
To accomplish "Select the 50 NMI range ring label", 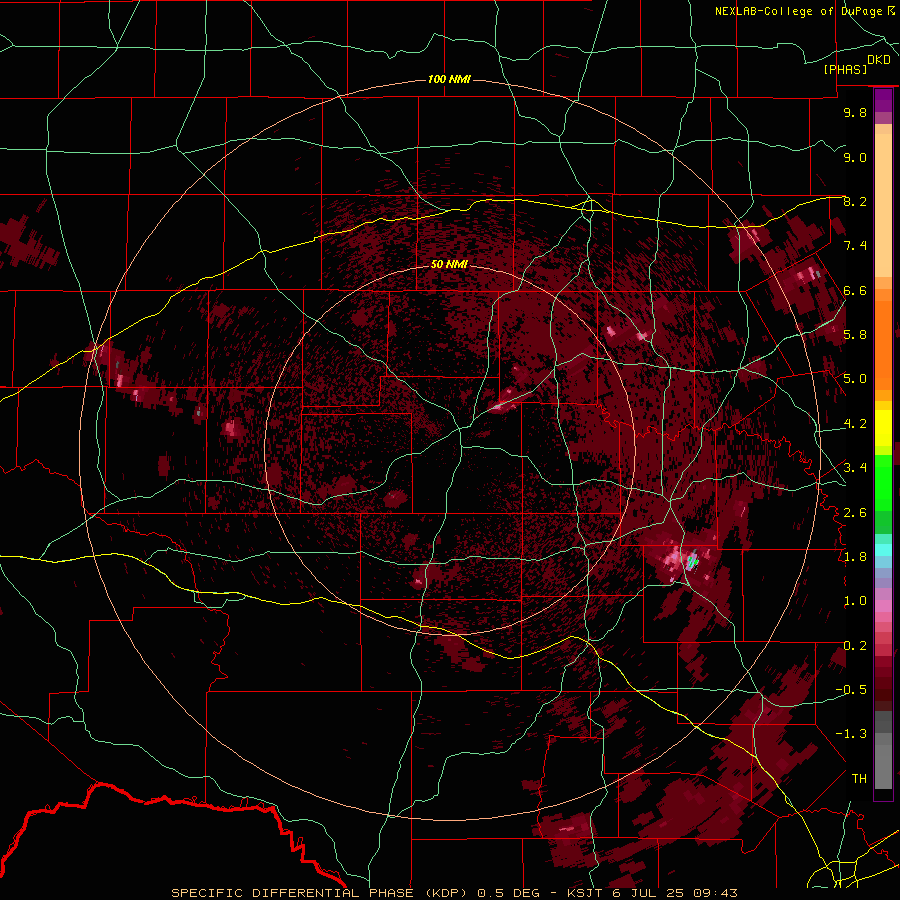I will point(449,264).
